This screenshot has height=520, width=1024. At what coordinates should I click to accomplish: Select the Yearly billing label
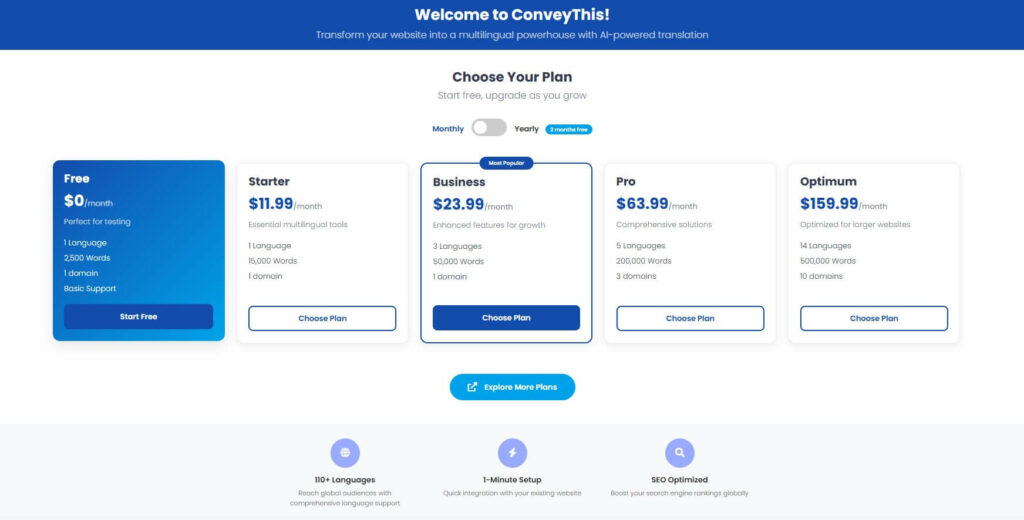click(x=526, y=129)
